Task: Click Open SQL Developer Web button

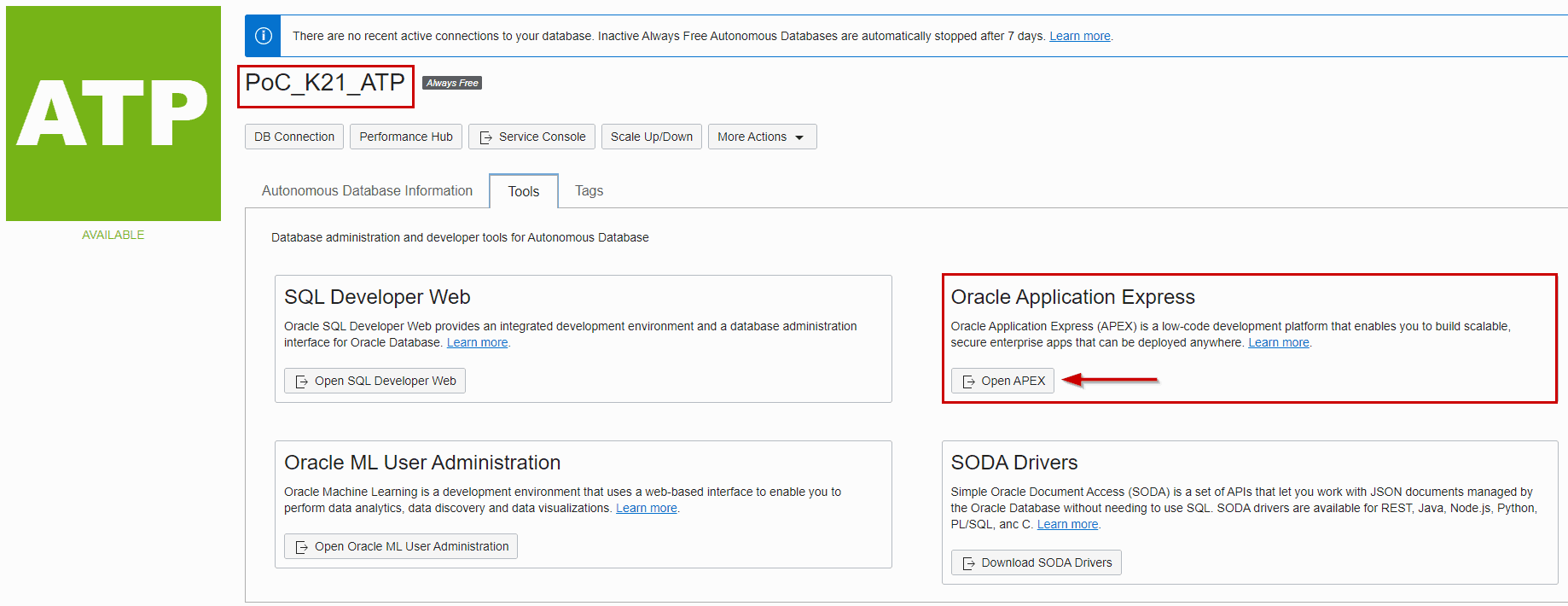Action: click(375, 381)
